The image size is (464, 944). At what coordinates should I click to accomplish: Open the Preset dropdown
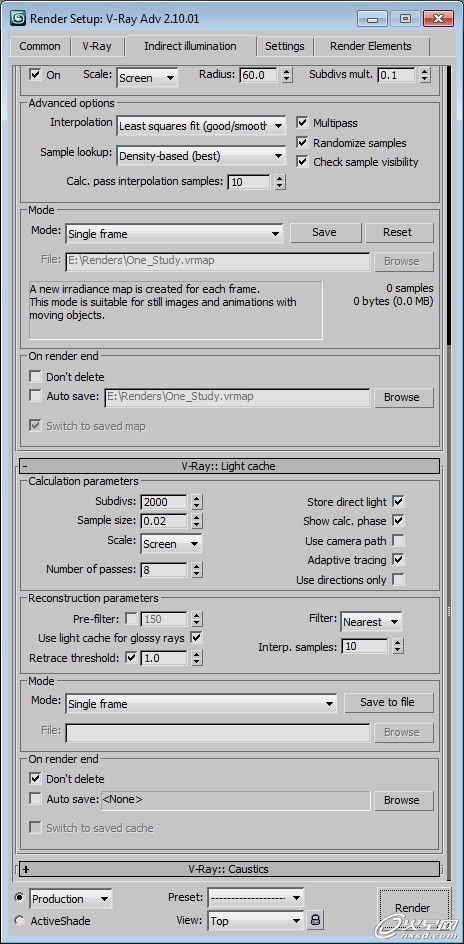click(x=256, y=898)
